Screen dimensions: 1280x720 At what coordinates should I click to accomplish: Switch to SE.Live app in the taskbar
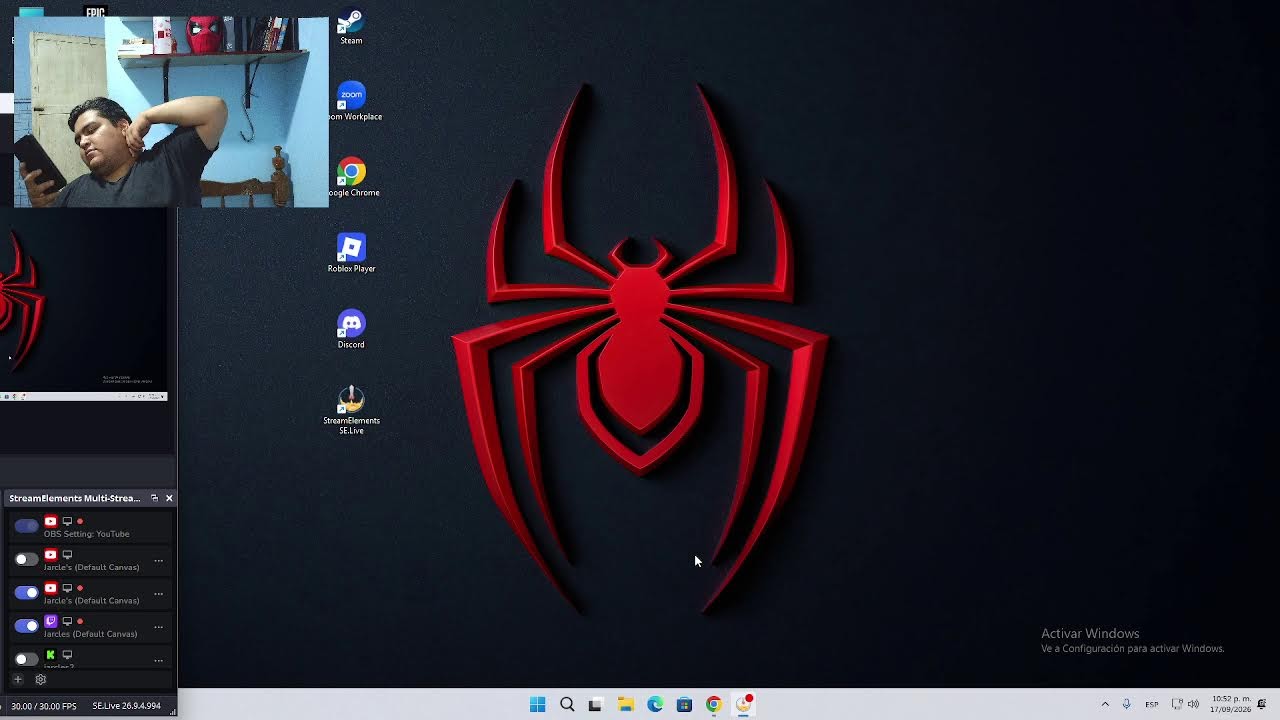point(743,705)
